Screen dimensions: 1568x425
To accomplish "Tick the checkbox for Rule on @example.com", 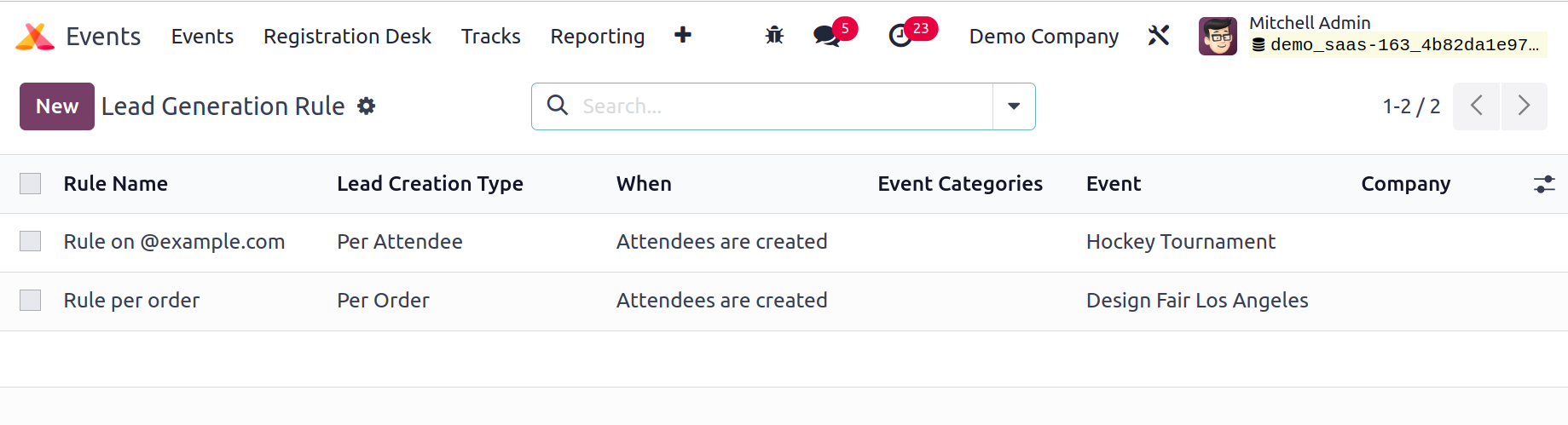I will 31,242.
